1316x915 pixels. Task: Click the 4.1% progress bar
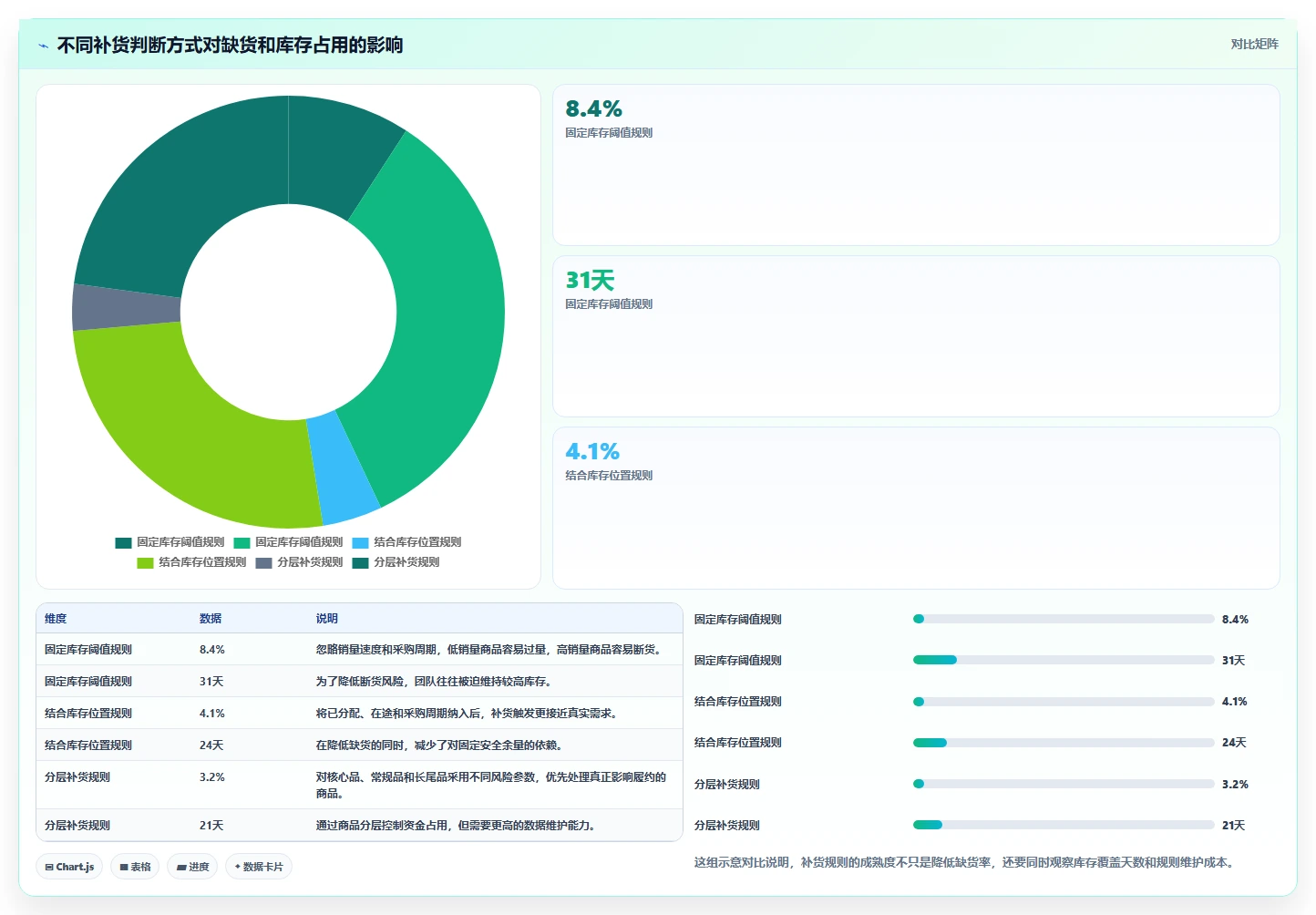[x=1064, y=702]
